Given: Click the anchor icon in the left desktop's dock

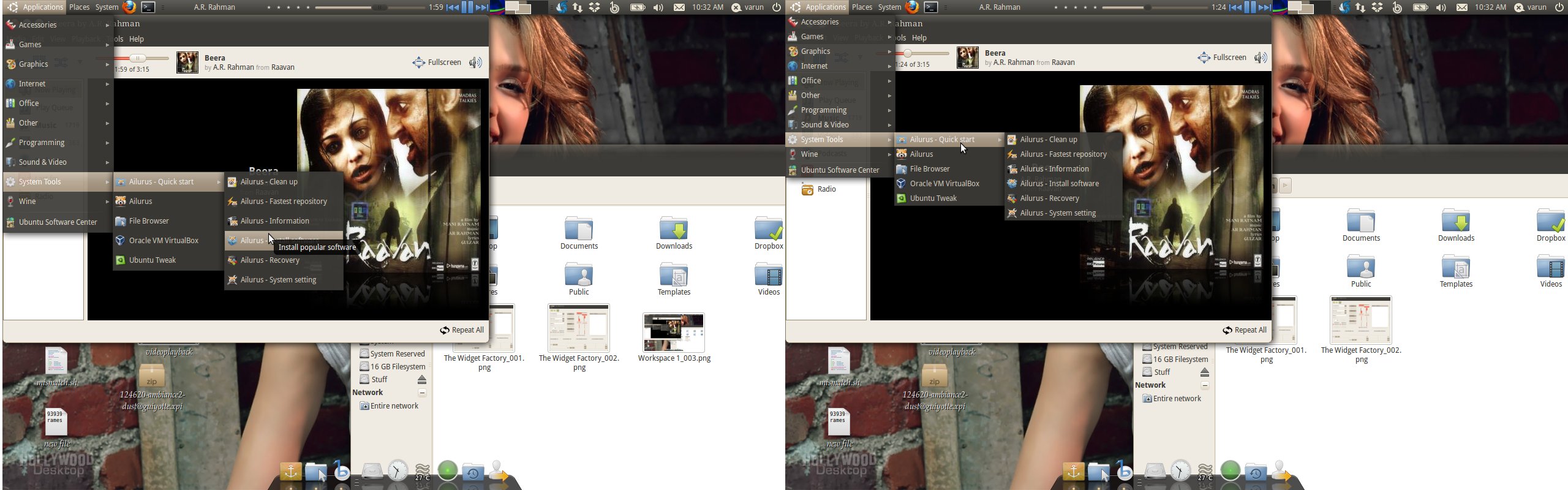Looking at the screenshot, I should coord(291,472).
